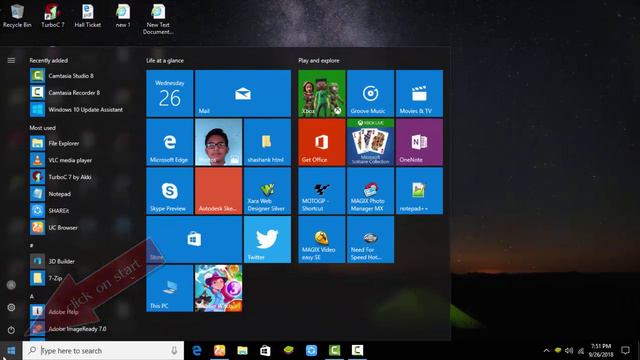Show hidden system tray icons
This screenshot has width=640, height=360.
[546, 351]
